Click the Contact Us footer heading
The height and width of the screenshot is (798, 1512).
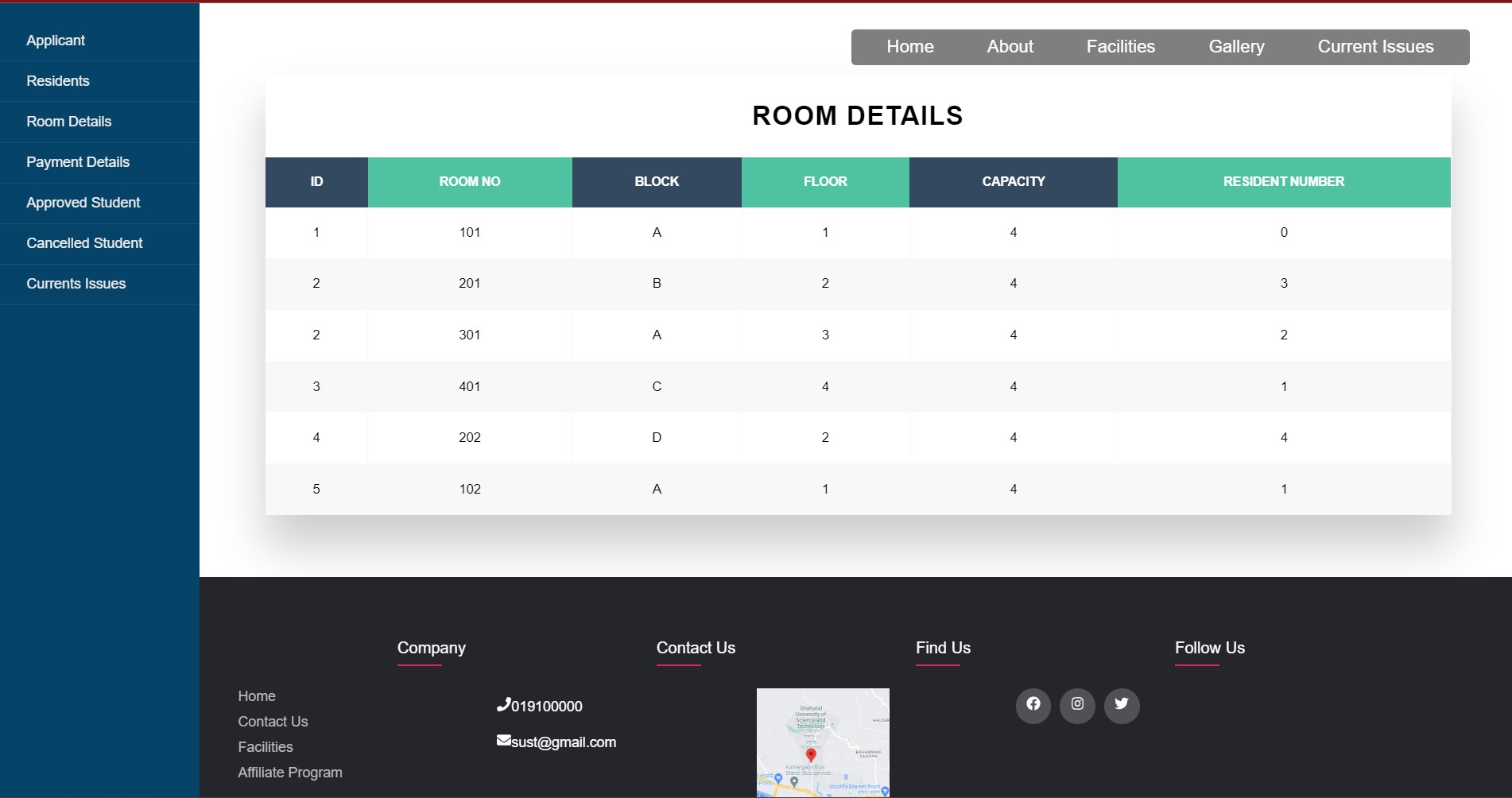[696, 648]
